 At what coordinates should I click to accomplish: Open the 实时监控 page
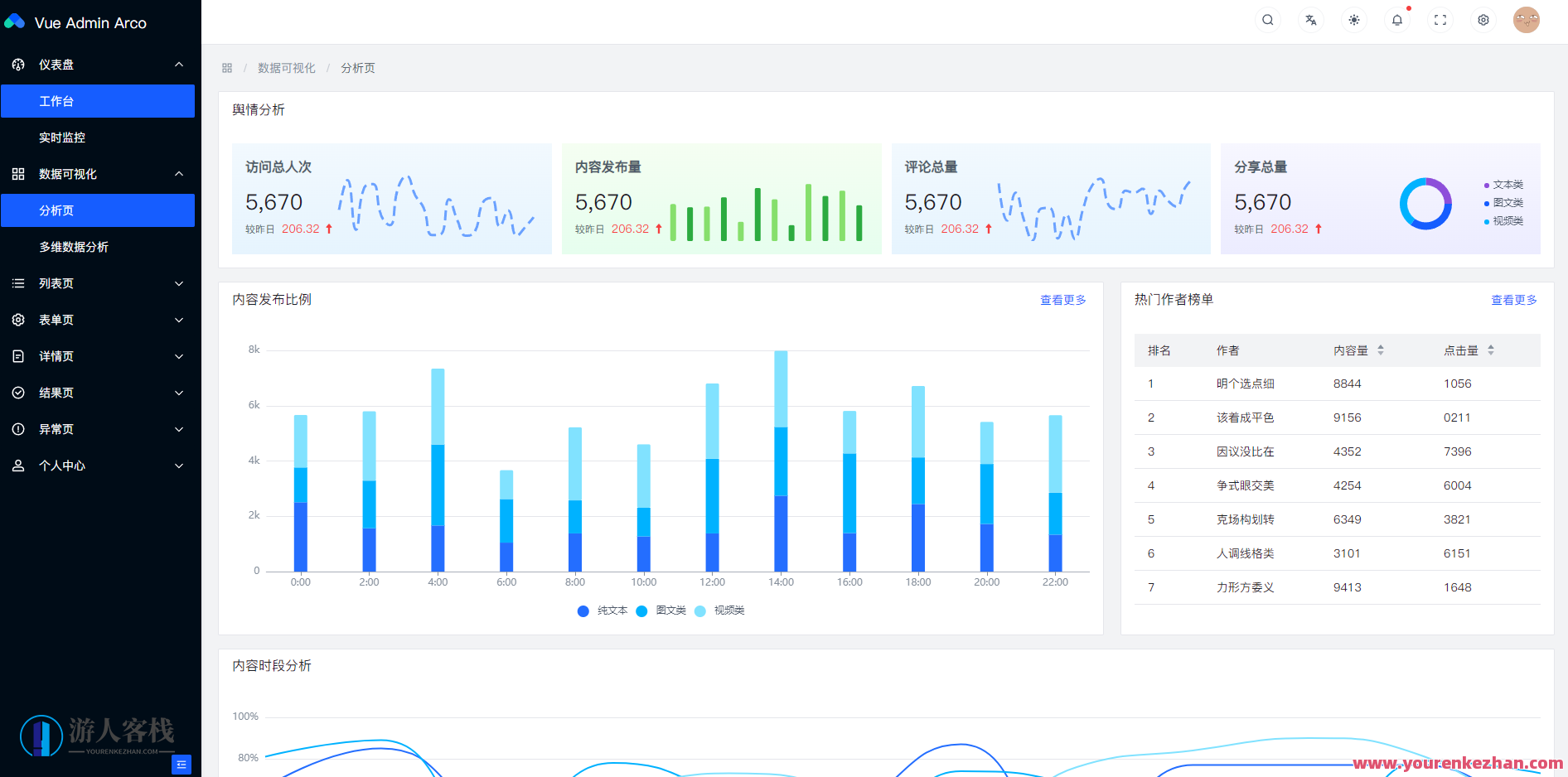coord(62,138)
